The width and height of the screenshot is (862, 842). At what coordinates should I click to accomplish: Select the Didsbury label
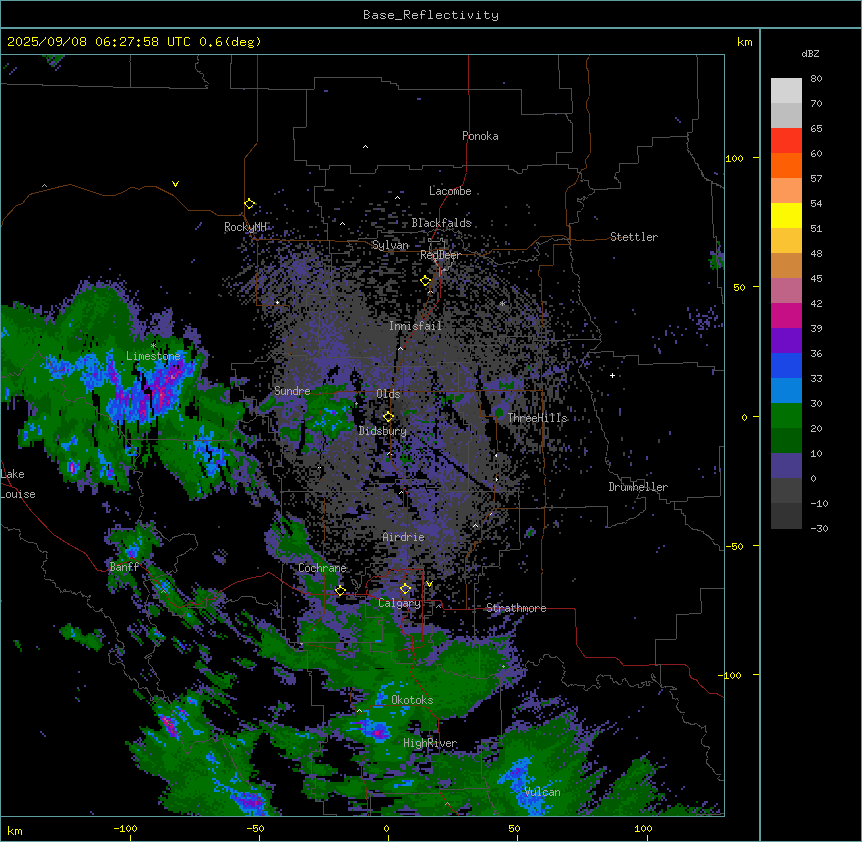point(383,431)
